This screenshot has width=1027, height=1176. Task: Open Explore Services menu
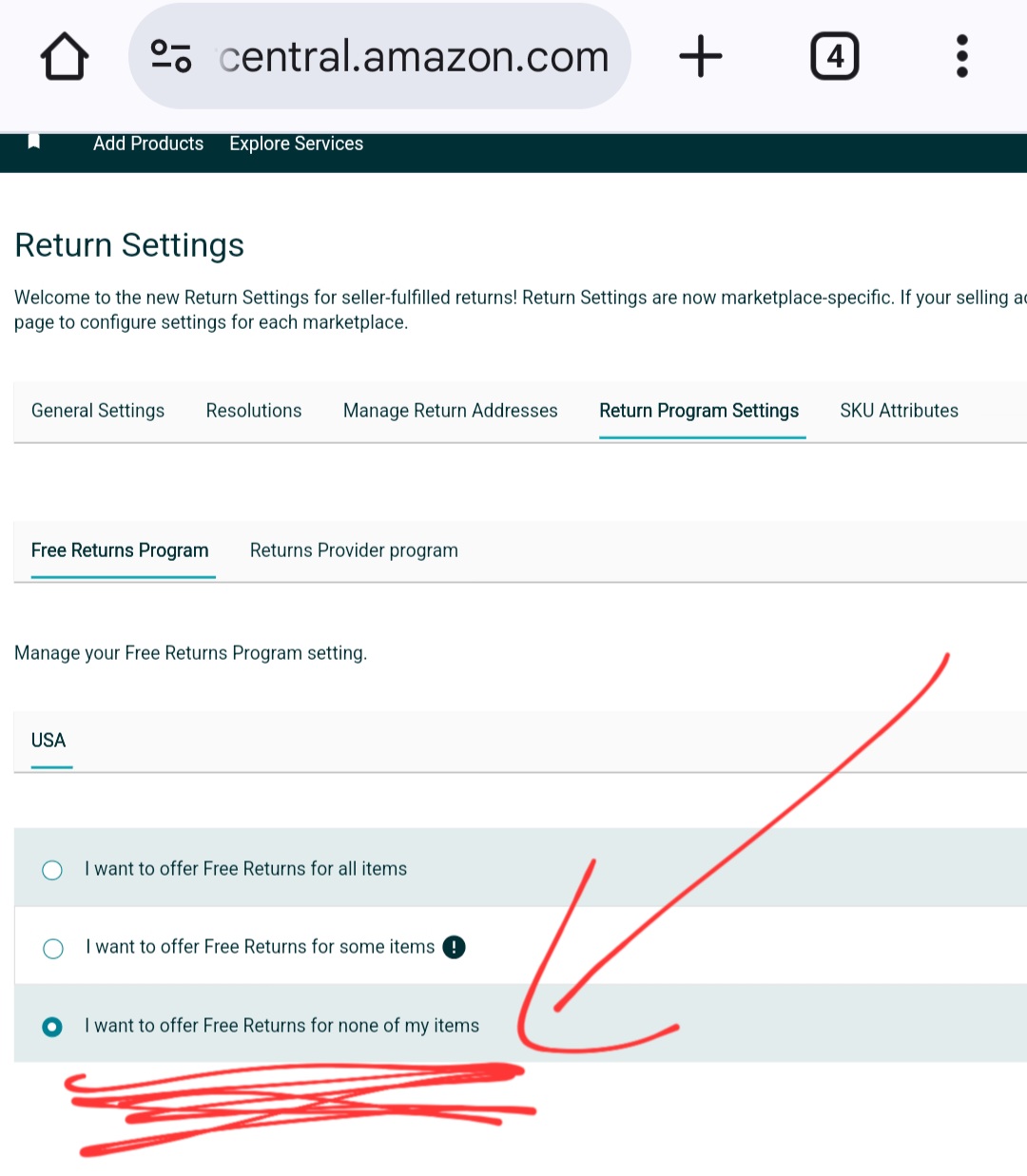point(297,144)
